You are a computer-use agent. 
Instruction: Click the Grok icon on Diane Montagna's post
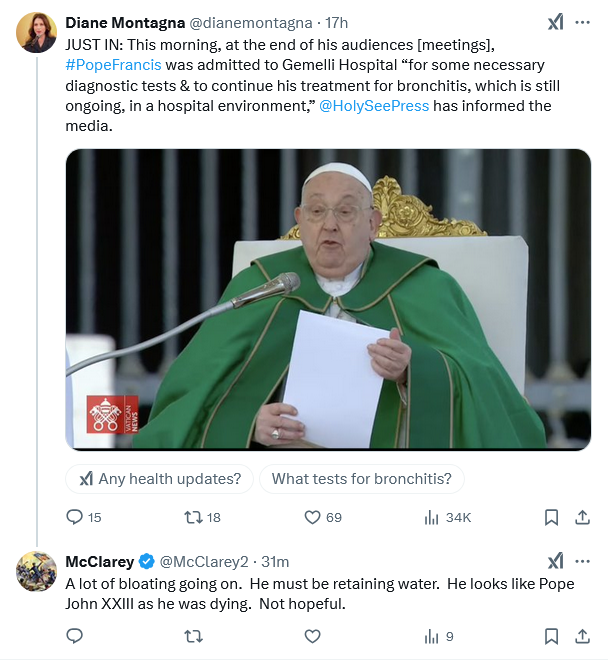click(555, 22)
